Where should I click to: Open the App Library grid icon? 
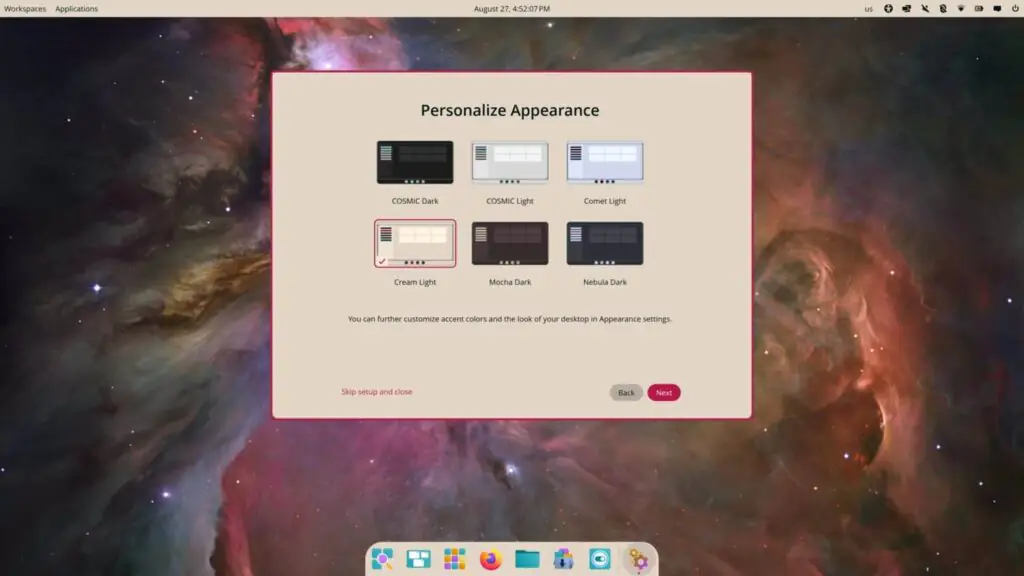point(455,559)
